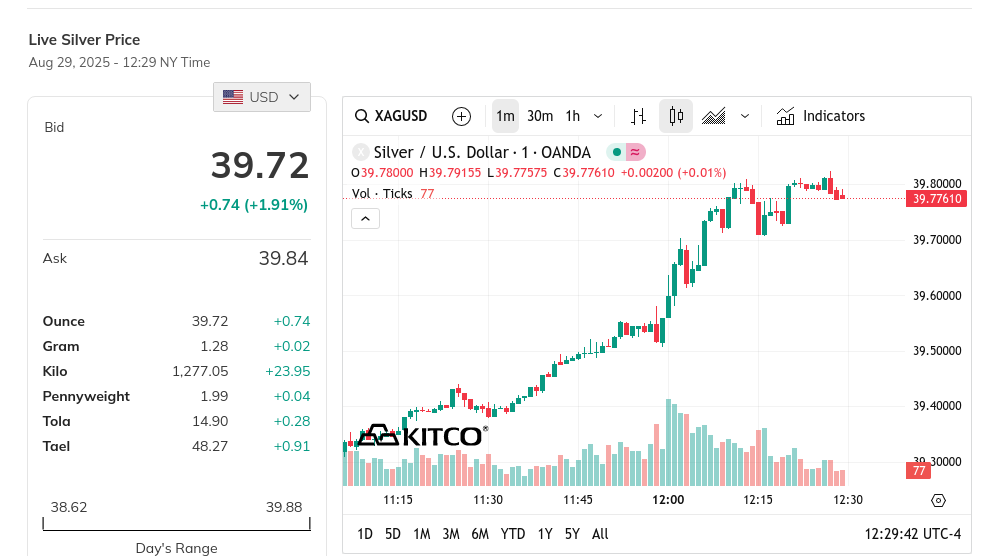Switch range to YTD
Screen dimensions: 981x556
pyautogui.click(x=512, y=534)
